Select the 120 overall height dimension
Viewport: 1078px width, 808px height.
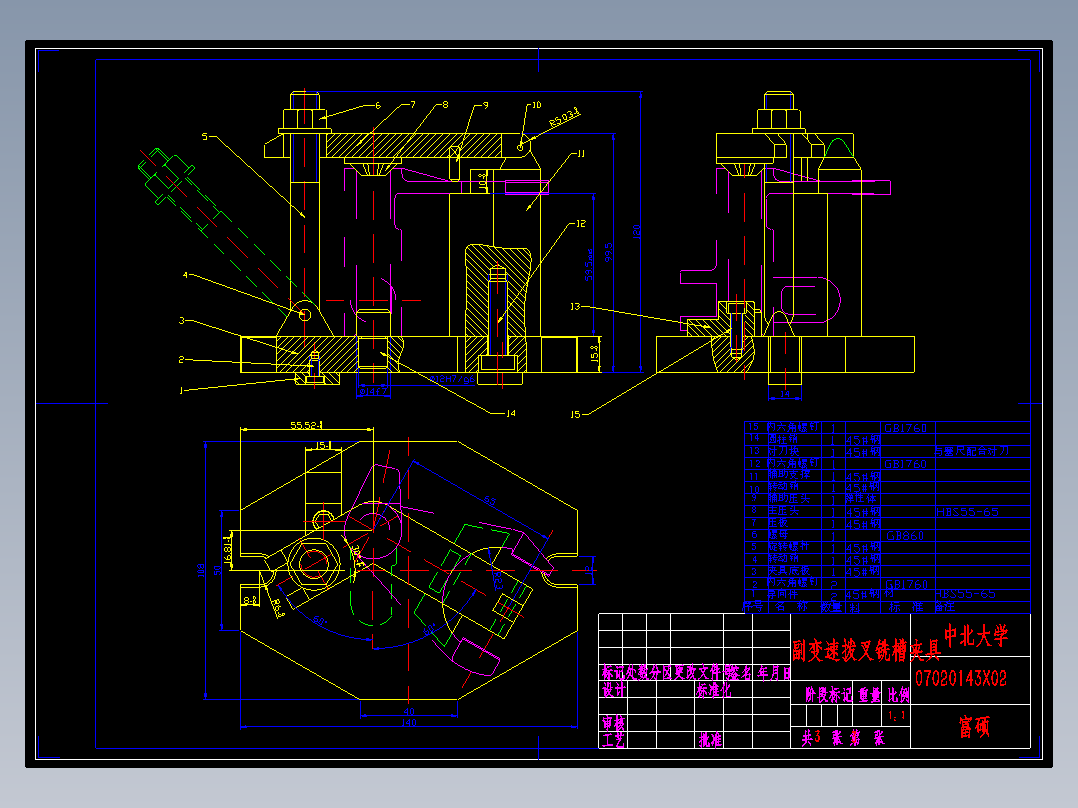click(637, 232)
